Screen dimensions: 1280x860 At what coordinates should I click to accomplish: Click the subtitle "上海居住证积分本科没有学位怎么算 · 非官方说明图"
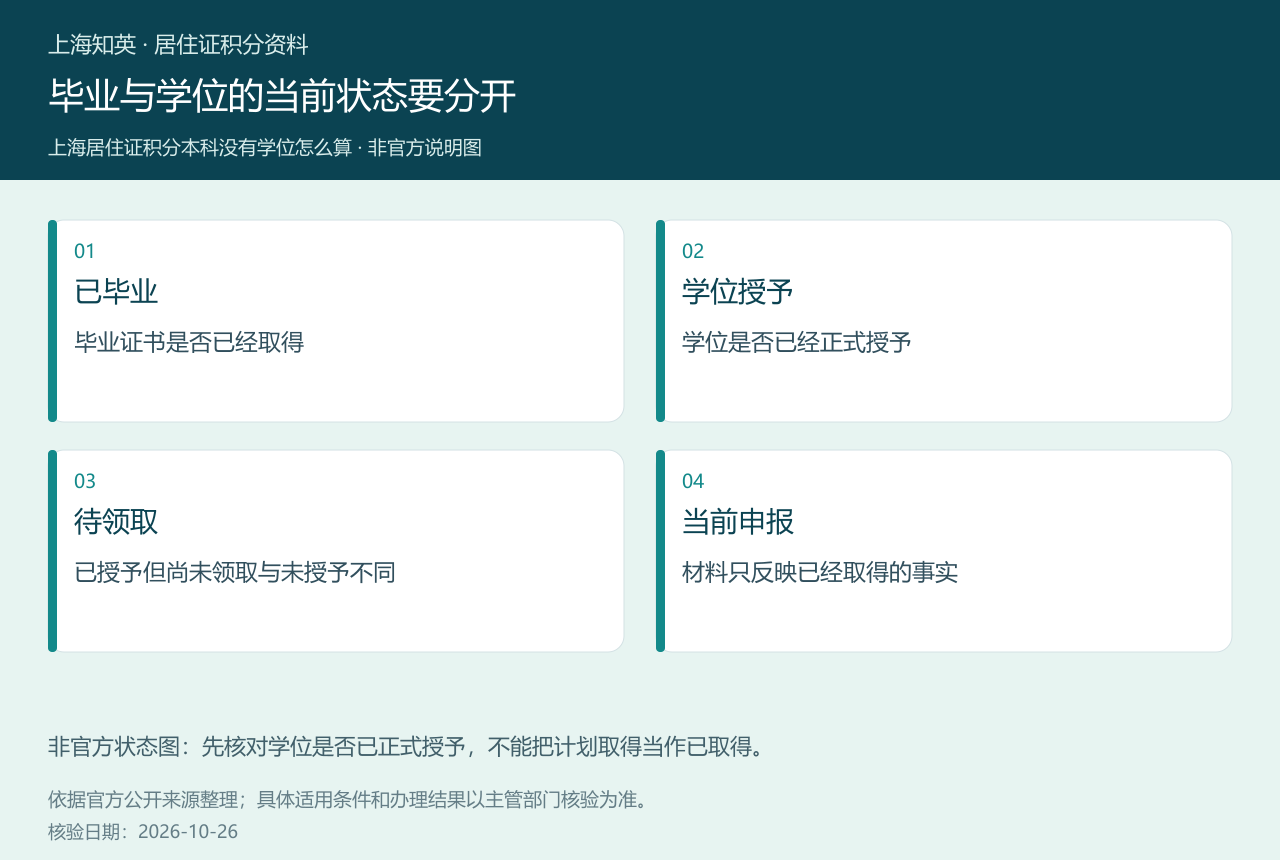pos(265,148)
